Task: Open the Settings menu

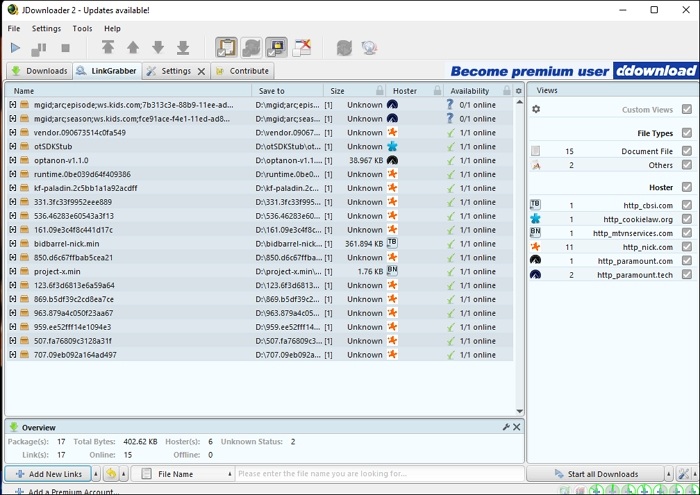Action: (46, 29)
